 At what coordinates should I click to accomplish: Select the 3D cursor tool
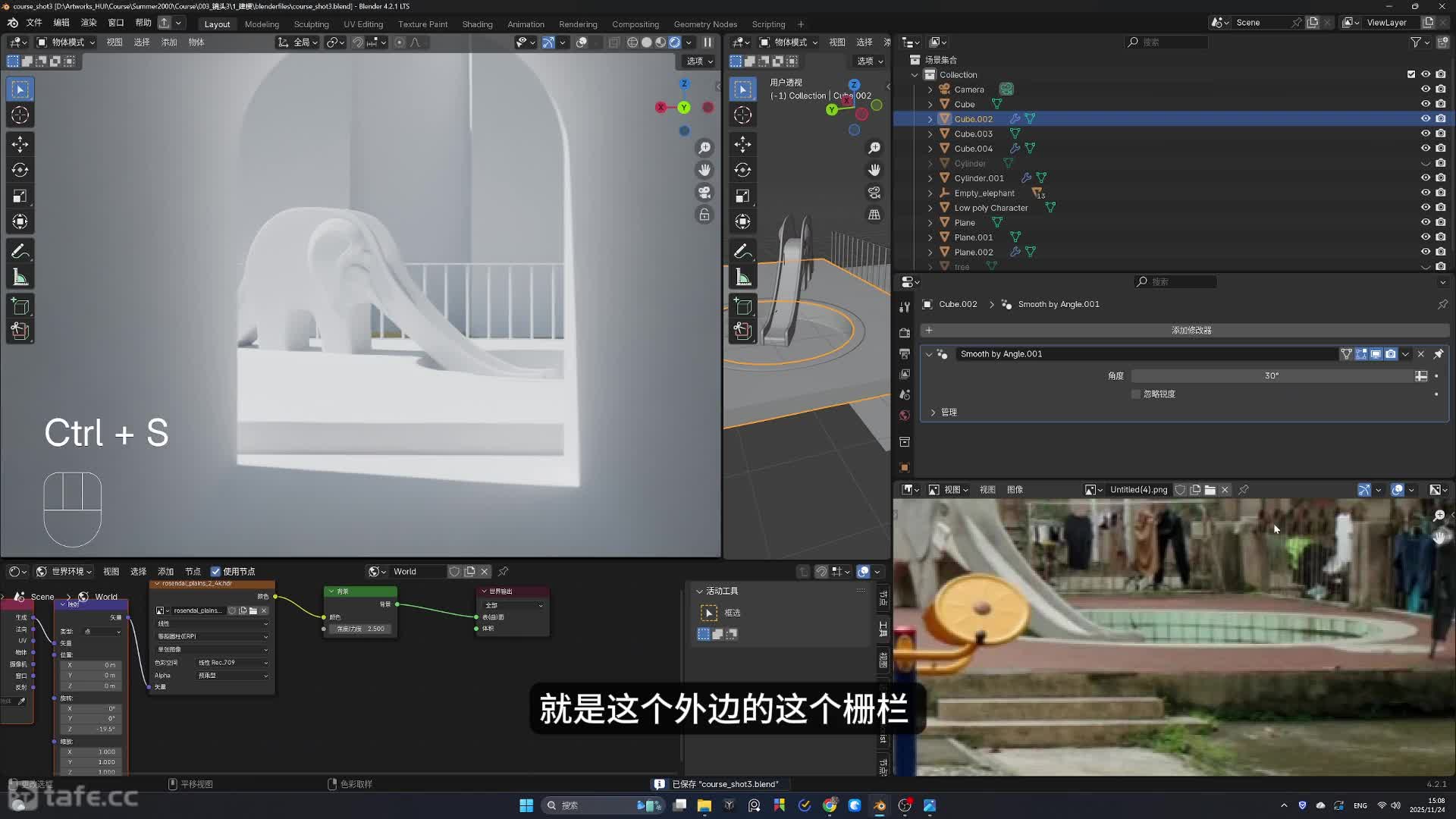click(x=20, y=115)
